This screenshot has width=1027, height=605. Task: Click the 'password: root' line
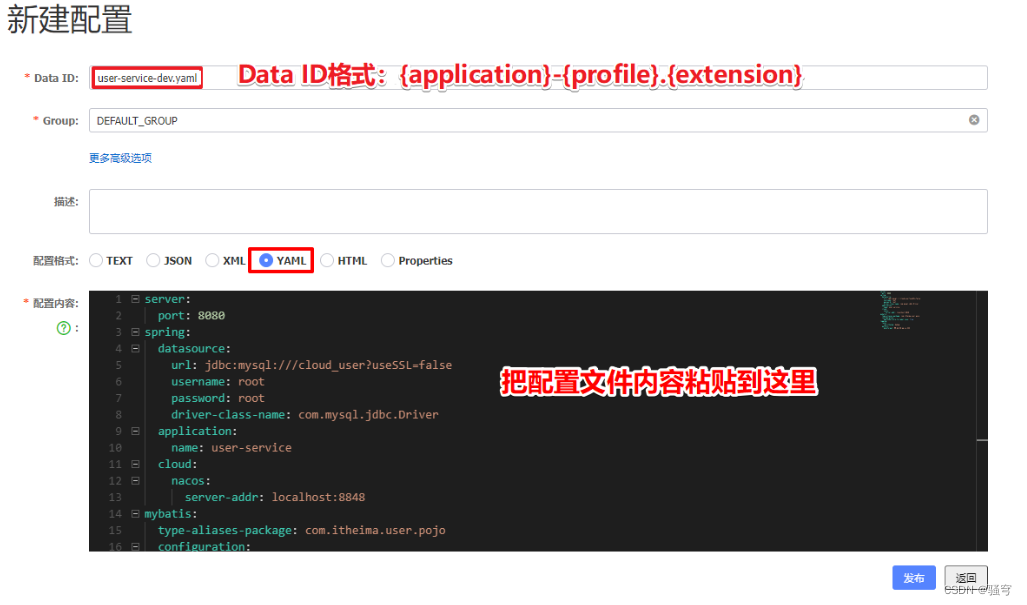click(x=217, y=397)
